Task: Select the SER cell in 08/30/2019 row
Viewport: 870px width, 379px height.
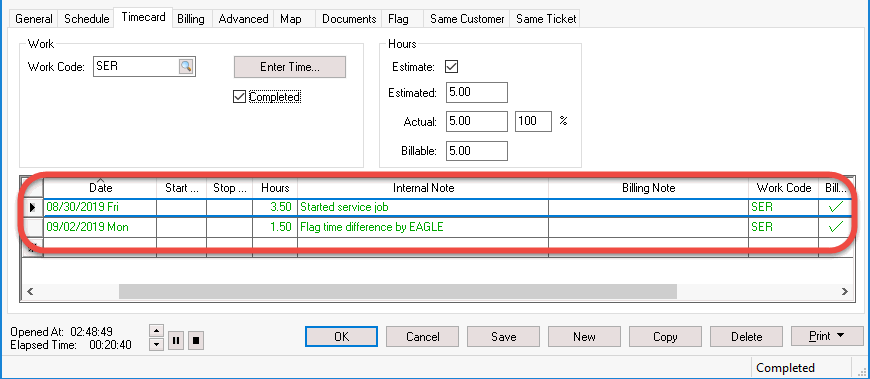Action: click(x=783, y=208)
